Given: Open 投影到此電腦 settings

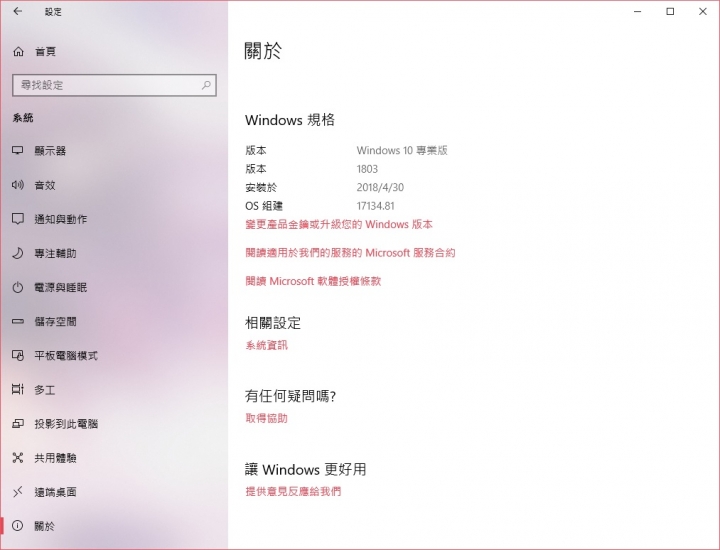Looking at the screenshot, I should pos(66,424).
